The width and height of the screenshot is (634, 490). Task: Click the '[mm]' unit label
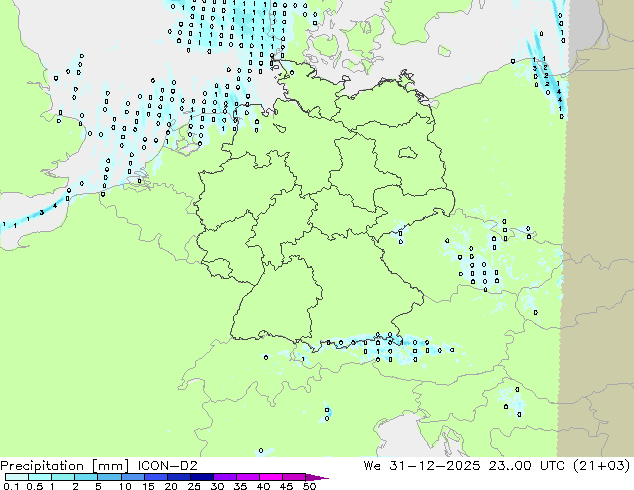tap(110, 466)
